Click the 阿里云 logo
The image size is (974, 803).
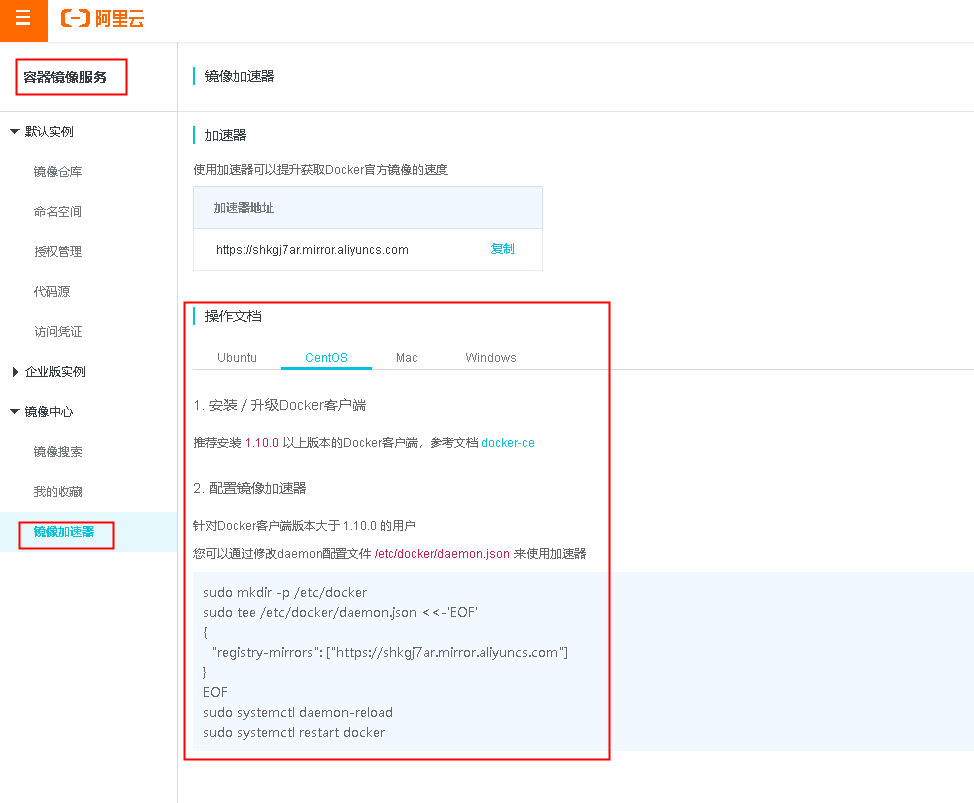(102, 19)
